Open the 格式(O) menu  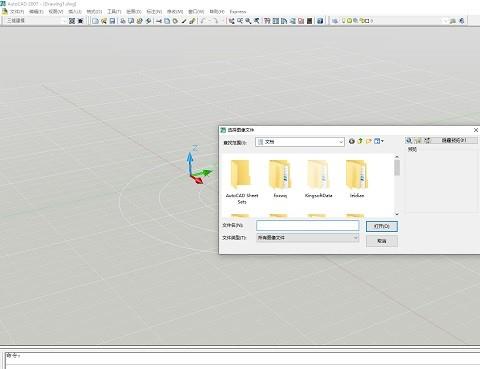coord(94,12)
